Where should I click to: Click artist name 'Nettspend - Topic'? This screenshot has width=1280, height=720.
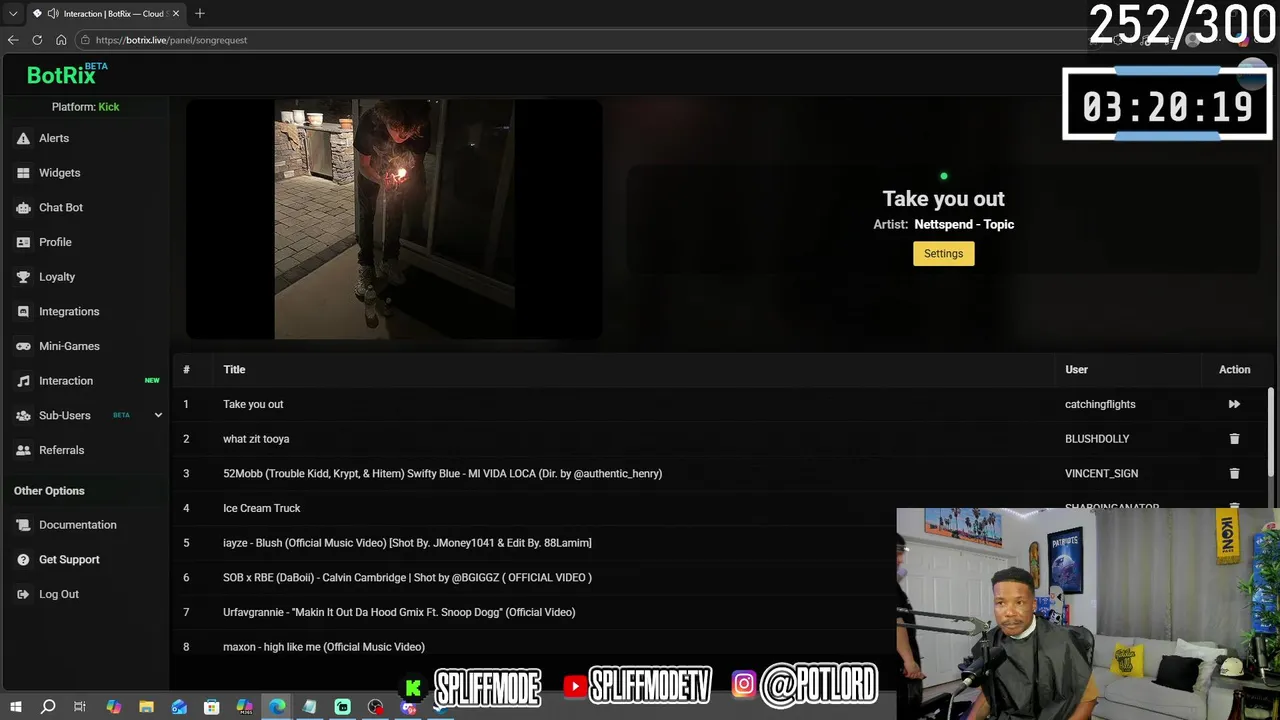(964, 225)
